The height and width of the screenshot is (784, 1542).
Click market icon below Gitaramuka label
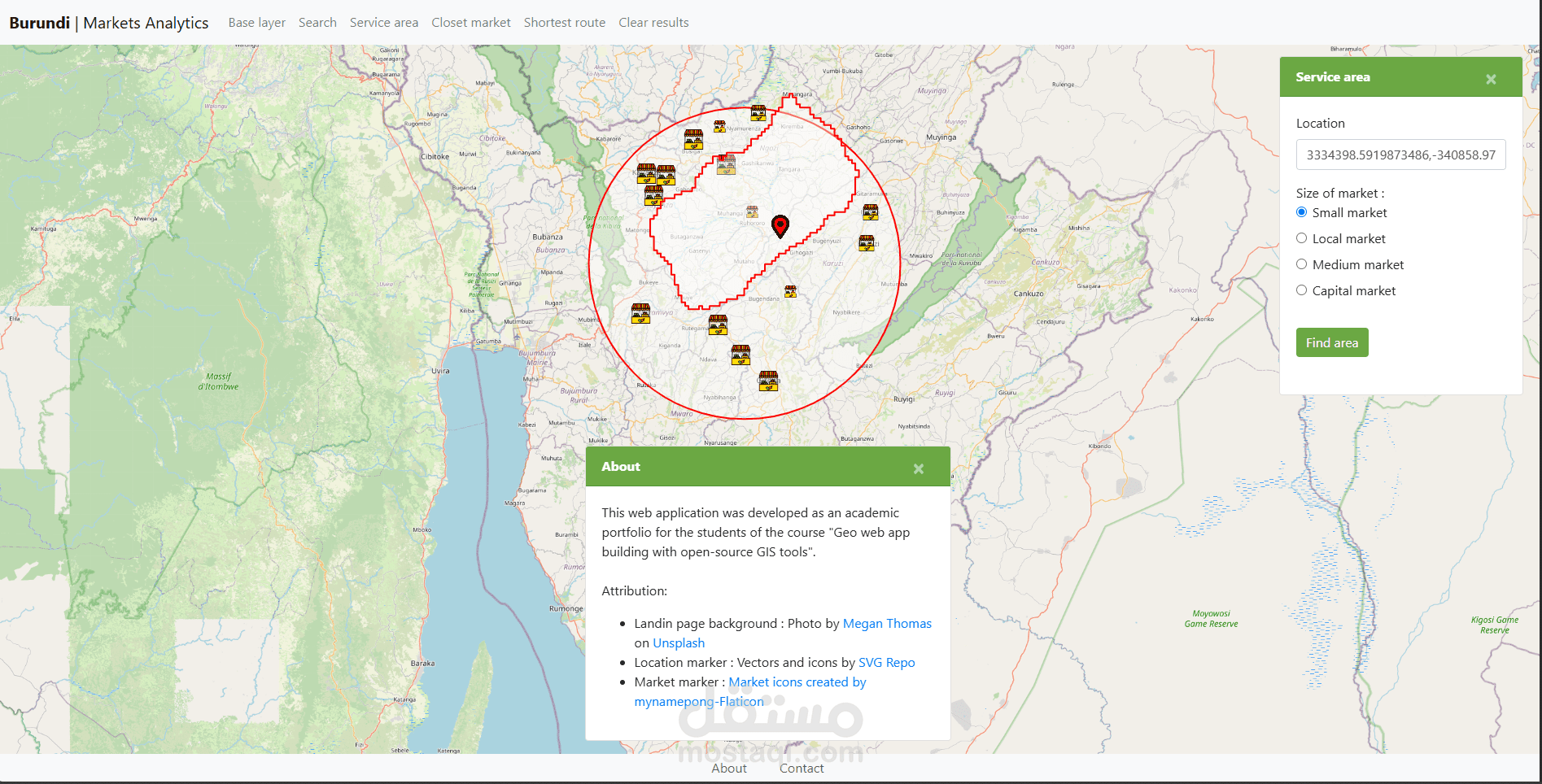tap(871, 212)
